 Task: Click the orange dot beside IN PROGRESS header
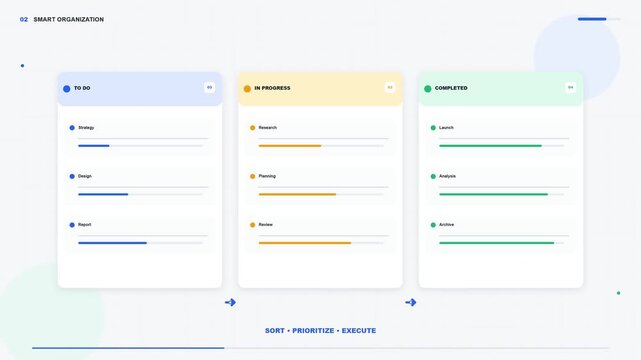pos(247,89)
